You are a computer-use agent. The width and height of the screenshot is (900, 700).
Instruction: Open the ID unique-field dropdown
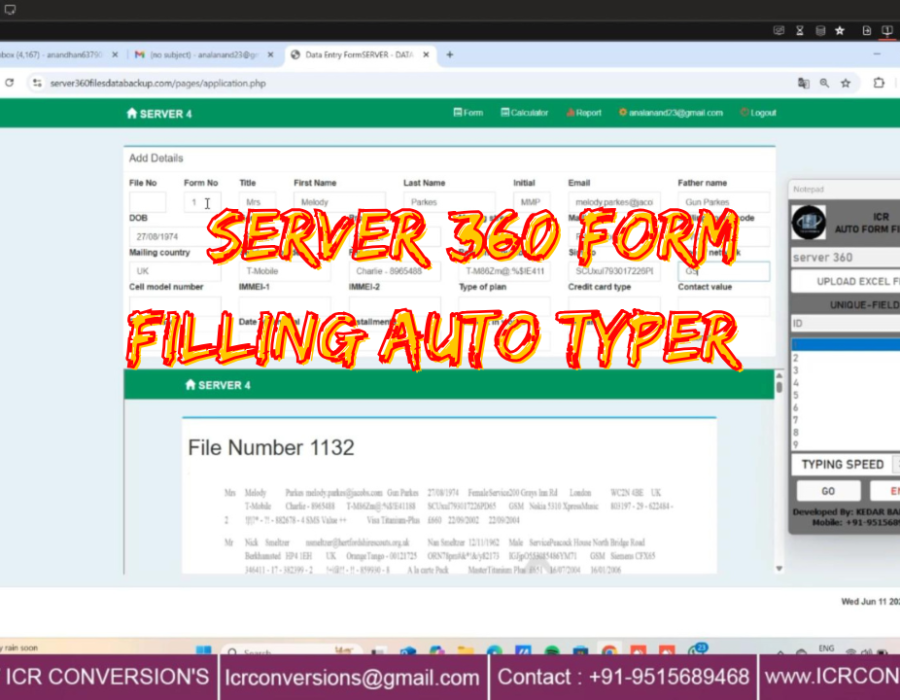pyautogui.click(x=845, y=323)
